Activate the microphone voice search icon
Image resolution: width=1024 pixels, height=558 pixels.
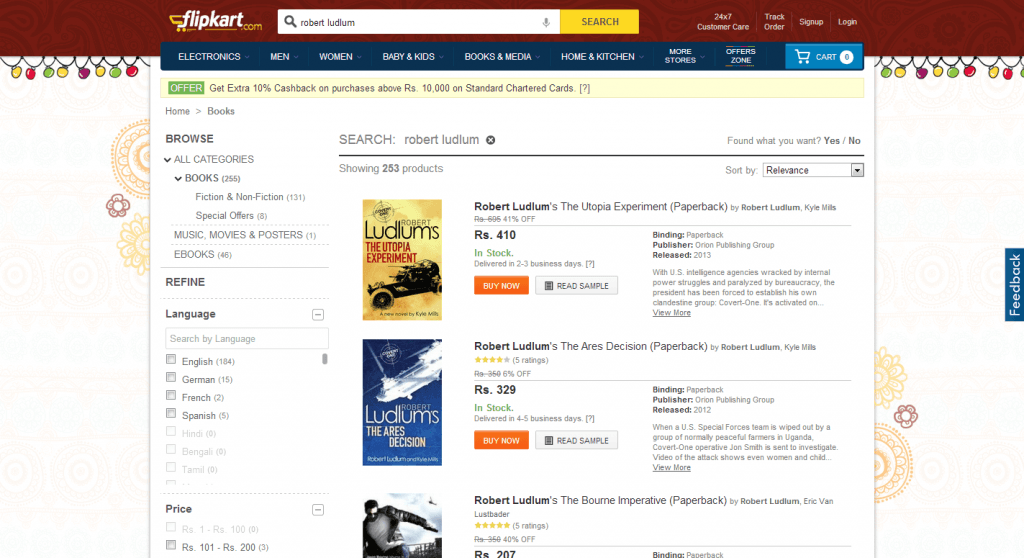click(546, 22)
